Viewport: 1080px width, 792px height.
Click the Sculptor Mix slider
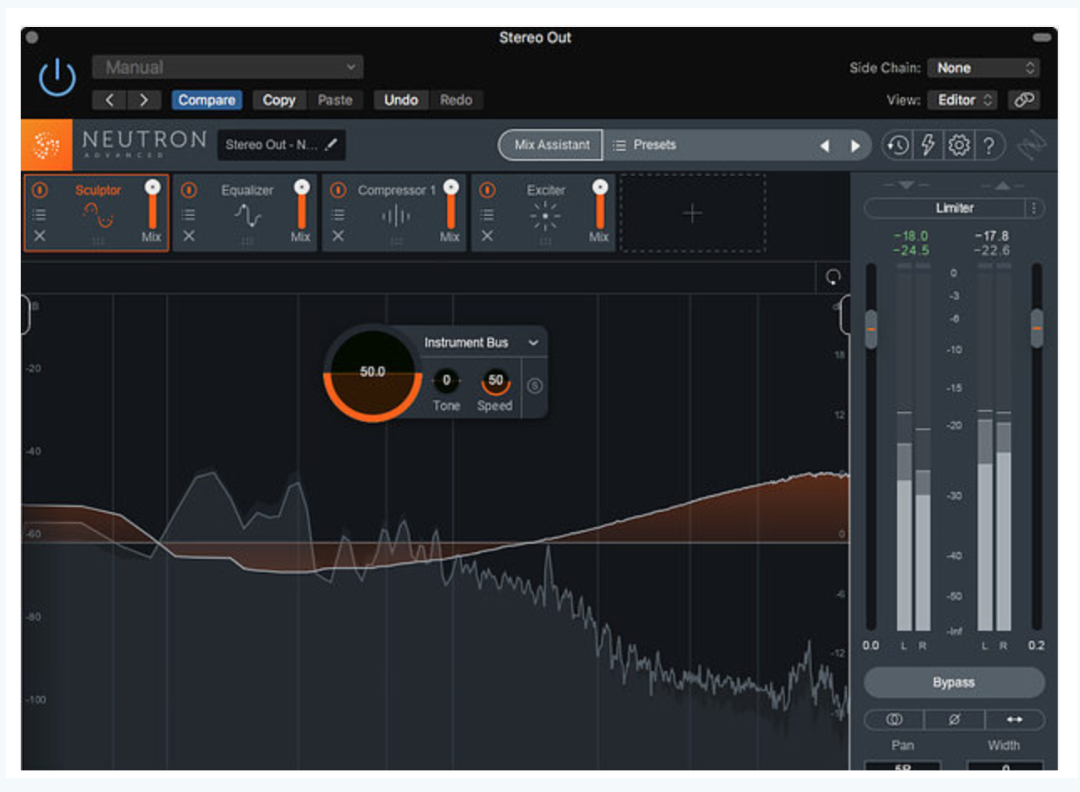tap(152, 208)
